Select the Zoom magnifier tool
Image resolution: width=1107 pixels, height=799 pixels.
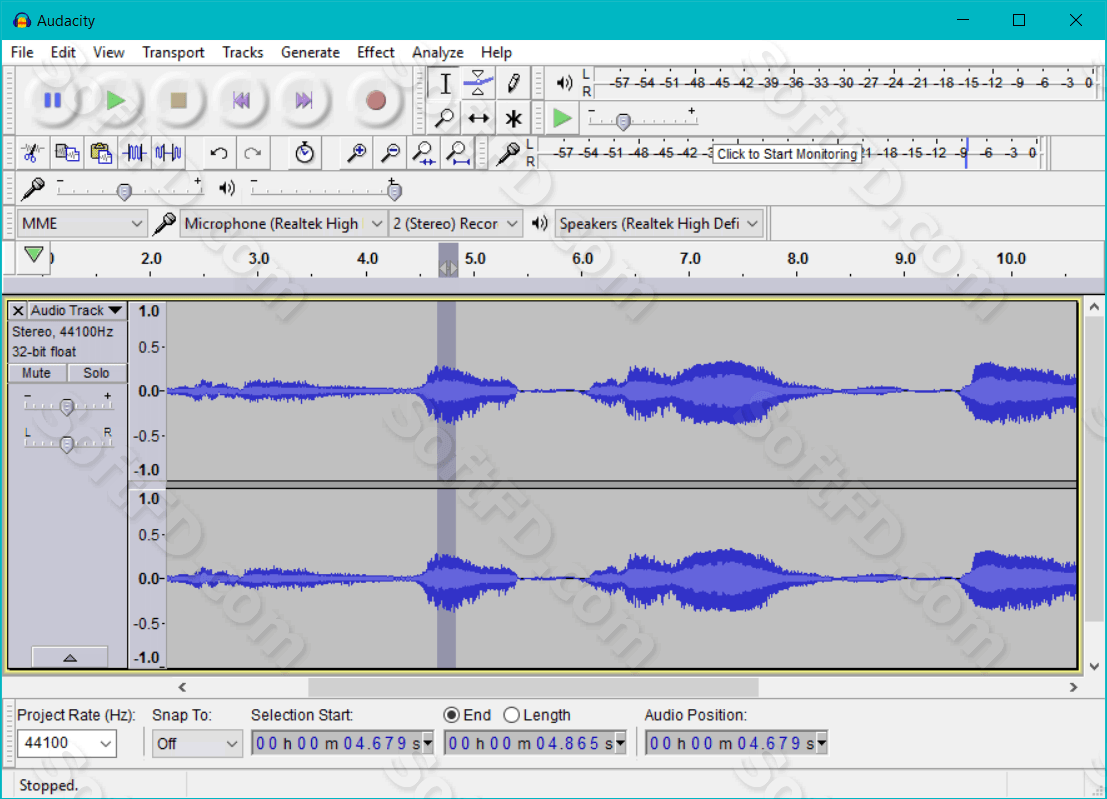[x=445, y=118]
